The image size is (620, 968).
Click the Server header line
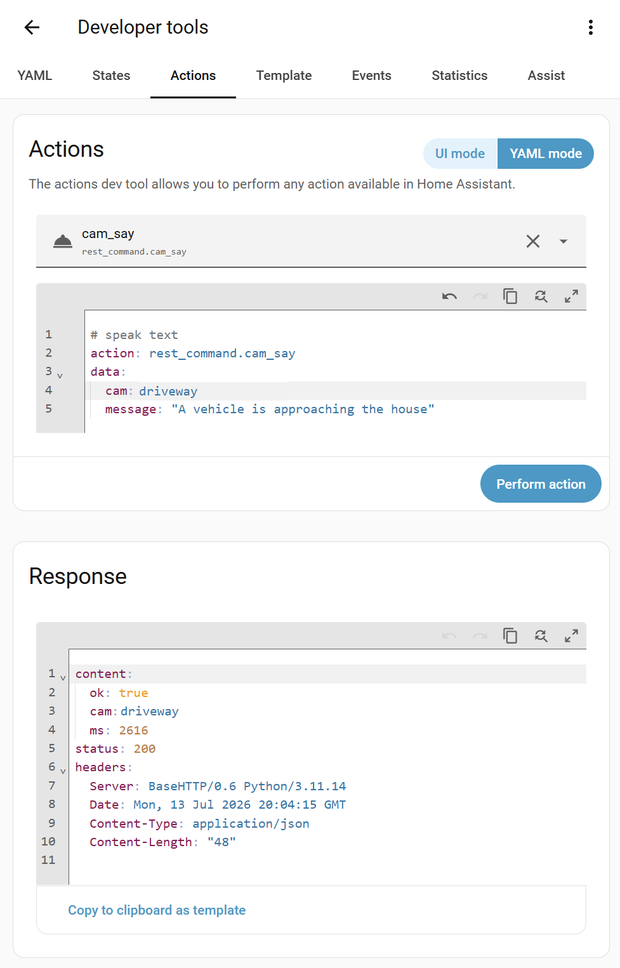pyautogui.click(x=218, y=786)
